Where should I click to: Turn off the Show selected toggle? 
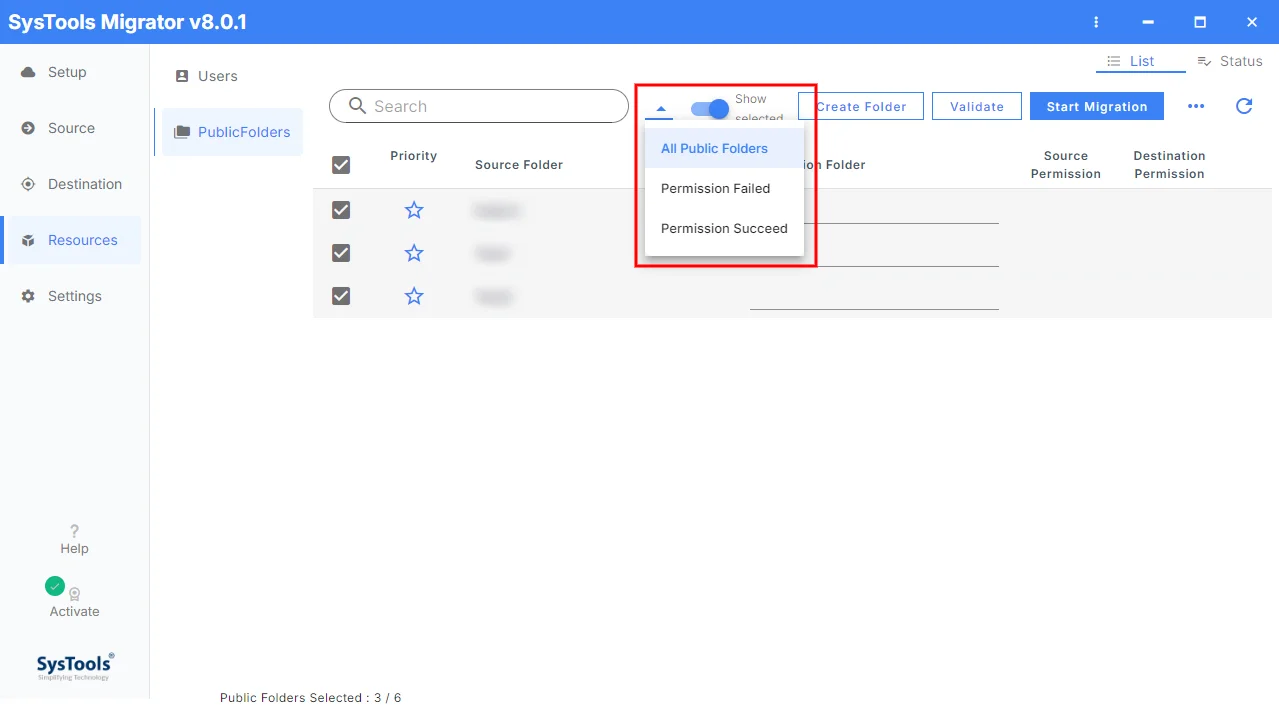(711, 108)
